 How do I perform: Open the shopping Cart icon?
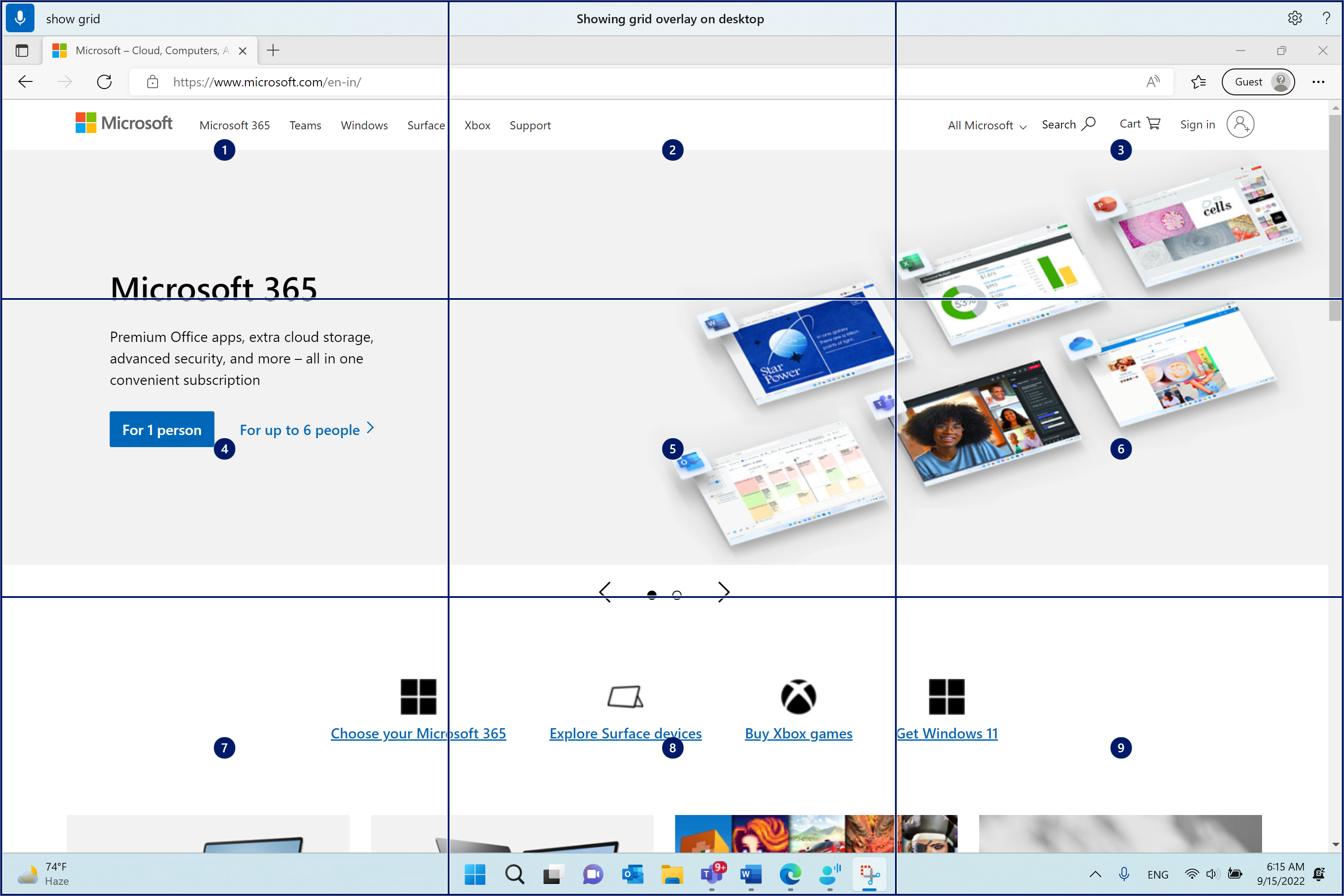point(1154,124)
